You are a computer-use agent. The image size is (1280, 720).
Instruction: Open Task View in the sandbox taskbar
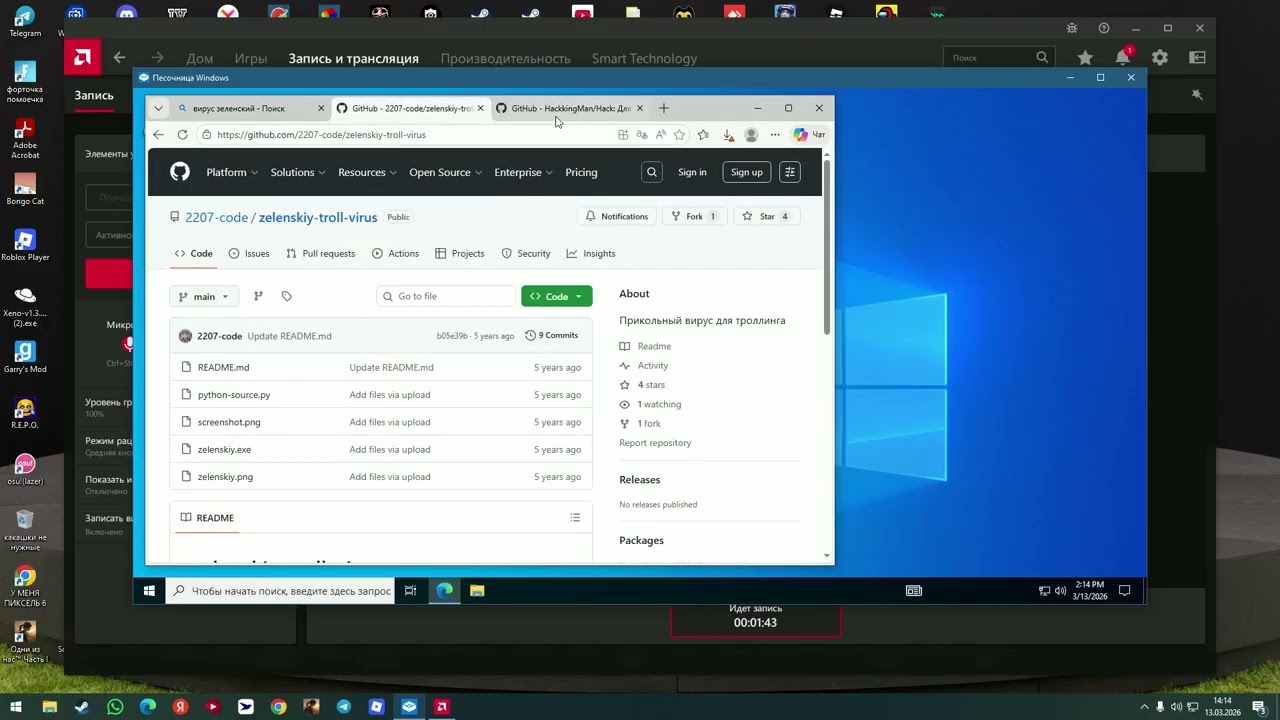tap(410, 591)
